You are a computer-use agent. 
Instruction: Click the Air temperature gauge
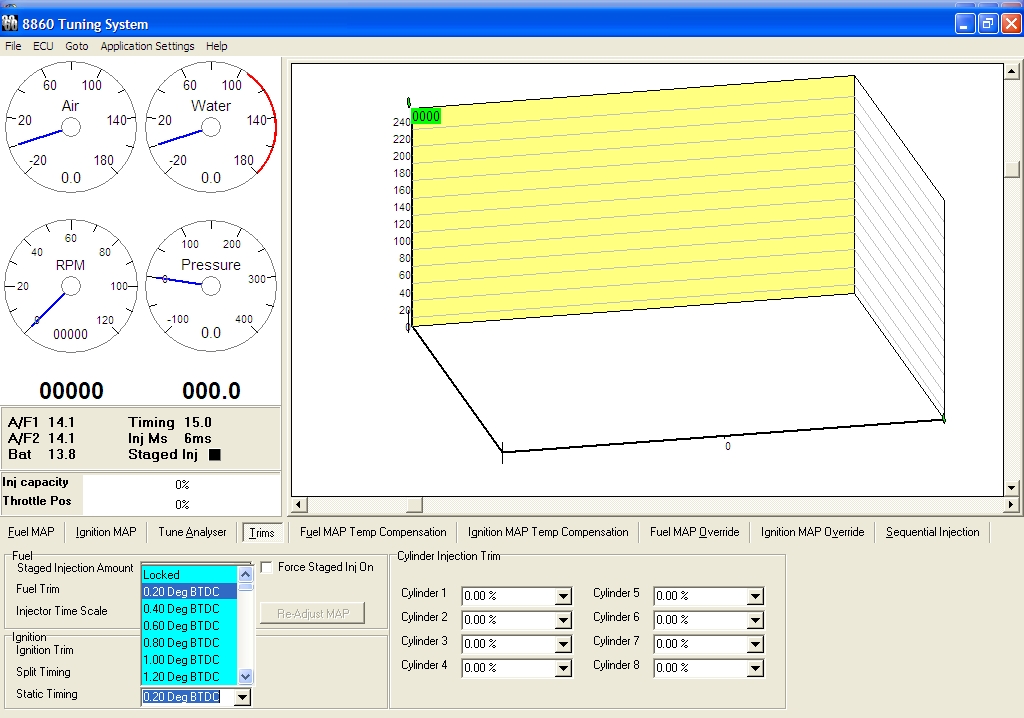point(71,126)
